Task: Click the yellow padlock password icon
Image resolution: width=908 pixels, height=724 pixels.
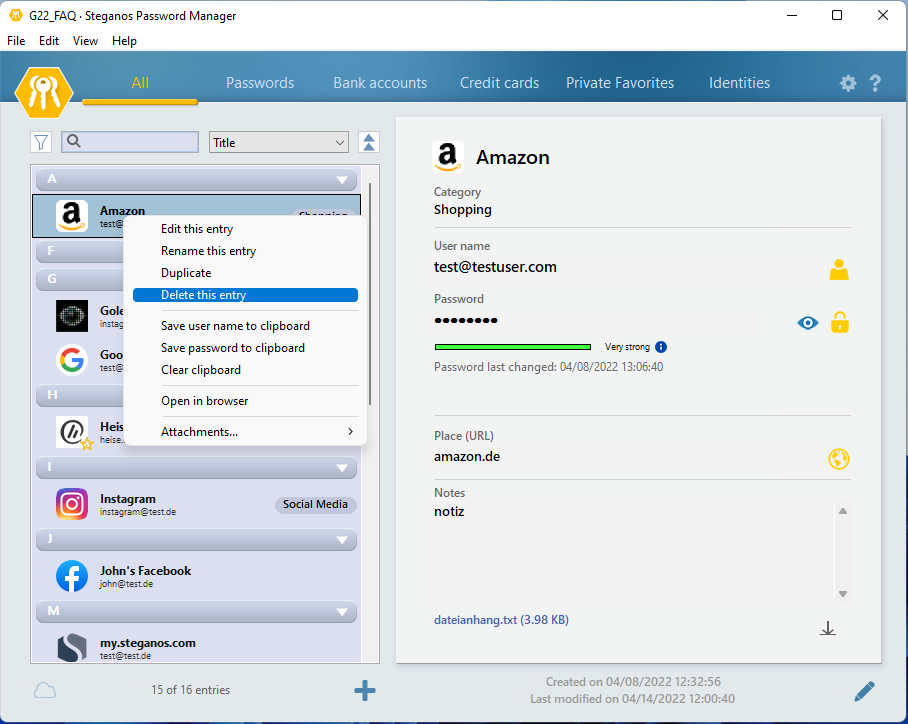Action: point(840,322)
